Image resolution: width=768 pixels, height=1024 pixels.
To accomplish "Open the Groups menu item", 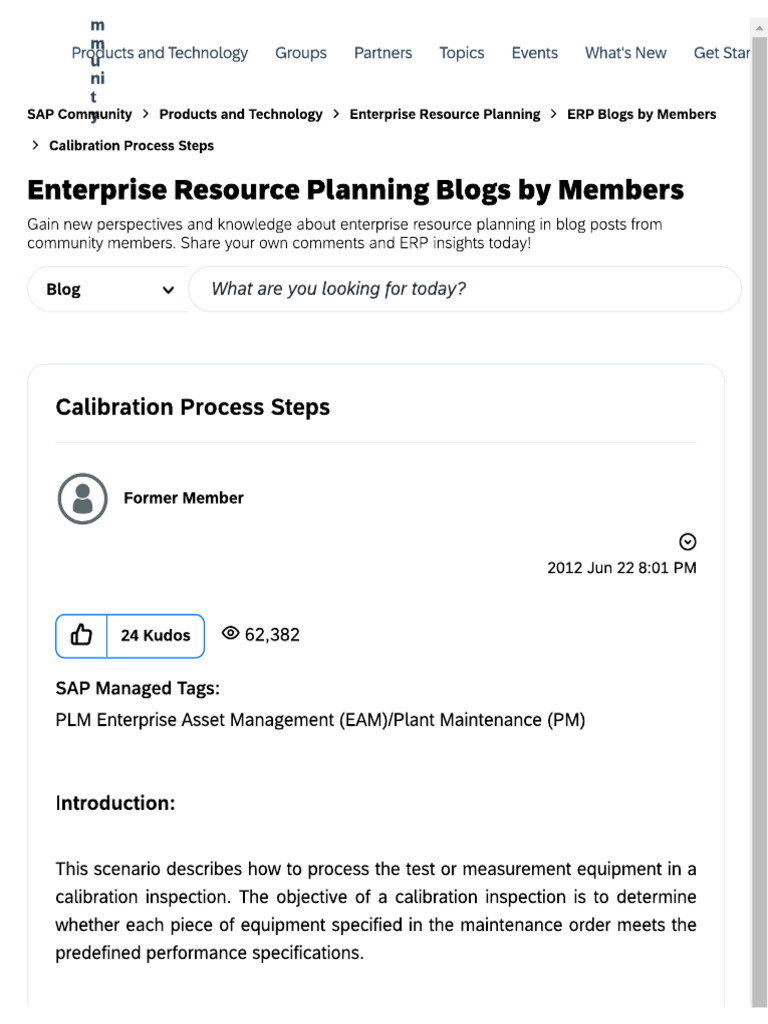I will point(301,53).
